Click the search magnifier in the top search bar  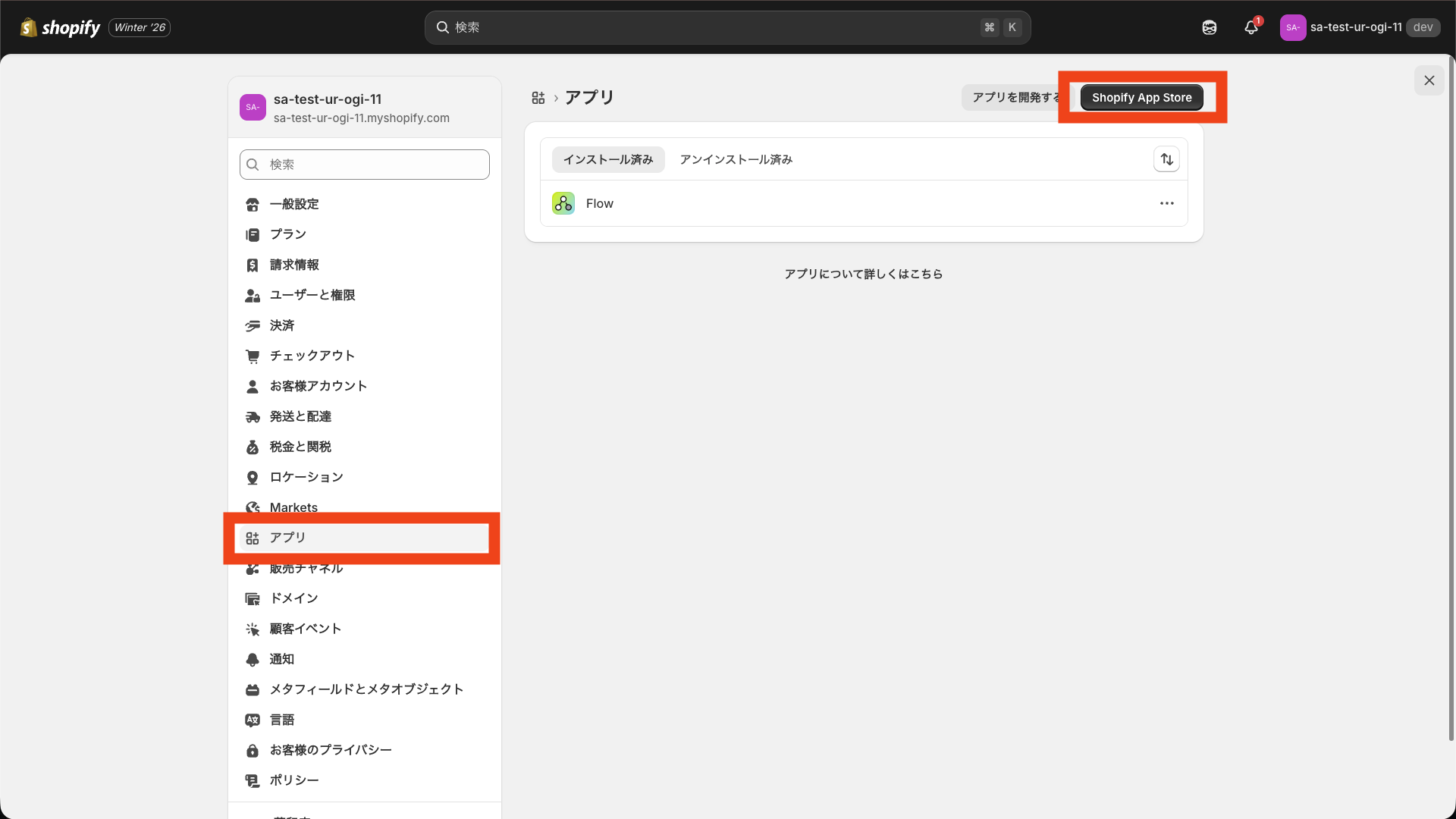(444, 27)
